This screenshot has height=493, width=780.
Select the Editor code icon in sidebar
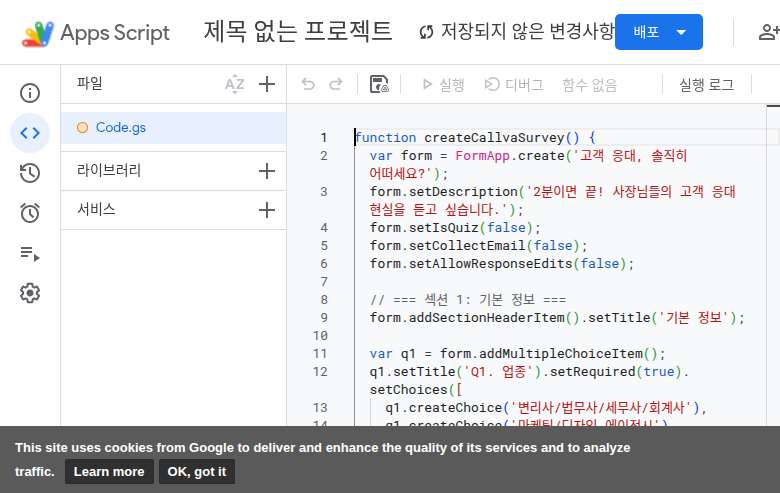click(30, 133)
